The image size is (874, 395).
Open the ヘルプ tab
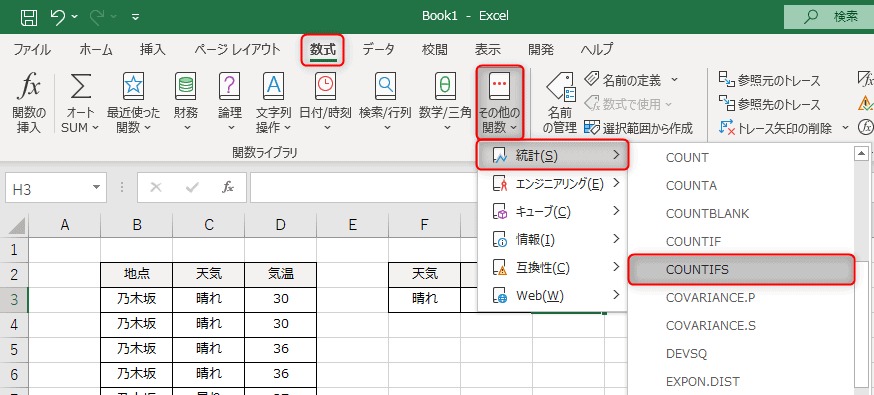(x=596, y=49)
